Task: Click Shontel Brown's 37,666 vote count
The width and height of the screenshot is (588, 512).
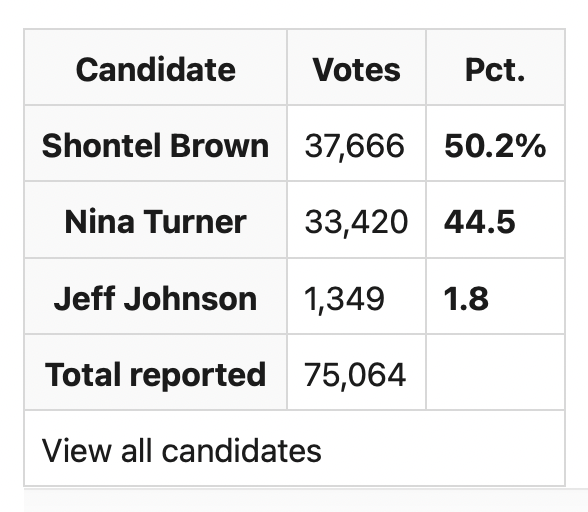Action: pyautogui.click(x=357, y=144)
